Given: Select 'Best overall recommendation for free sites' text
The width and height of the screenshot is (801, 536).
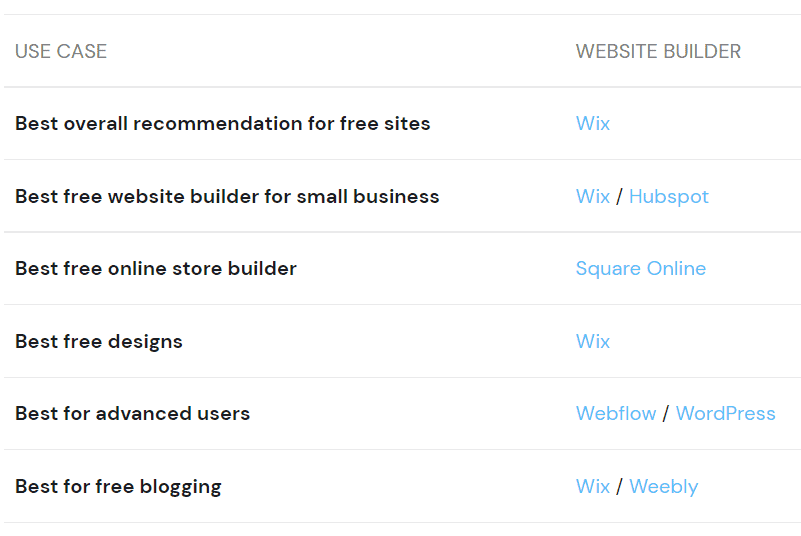Looking at the screenshot, I should [x=222, y=124].
